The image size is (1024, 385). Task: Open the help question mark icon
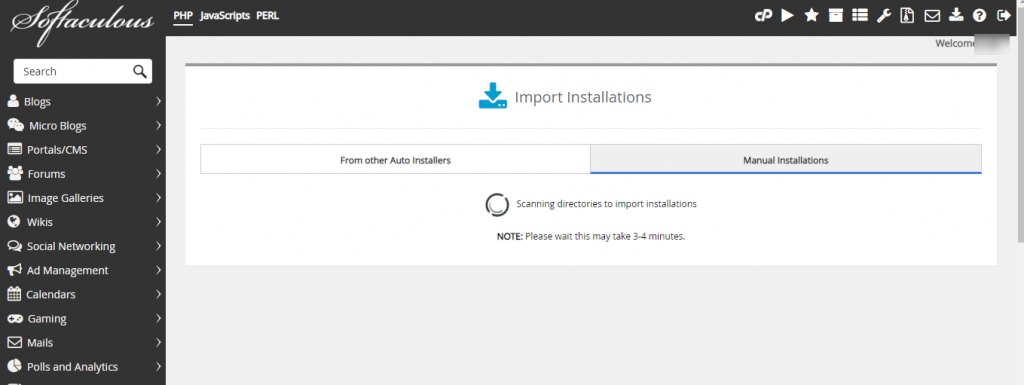tap(979, 16)
